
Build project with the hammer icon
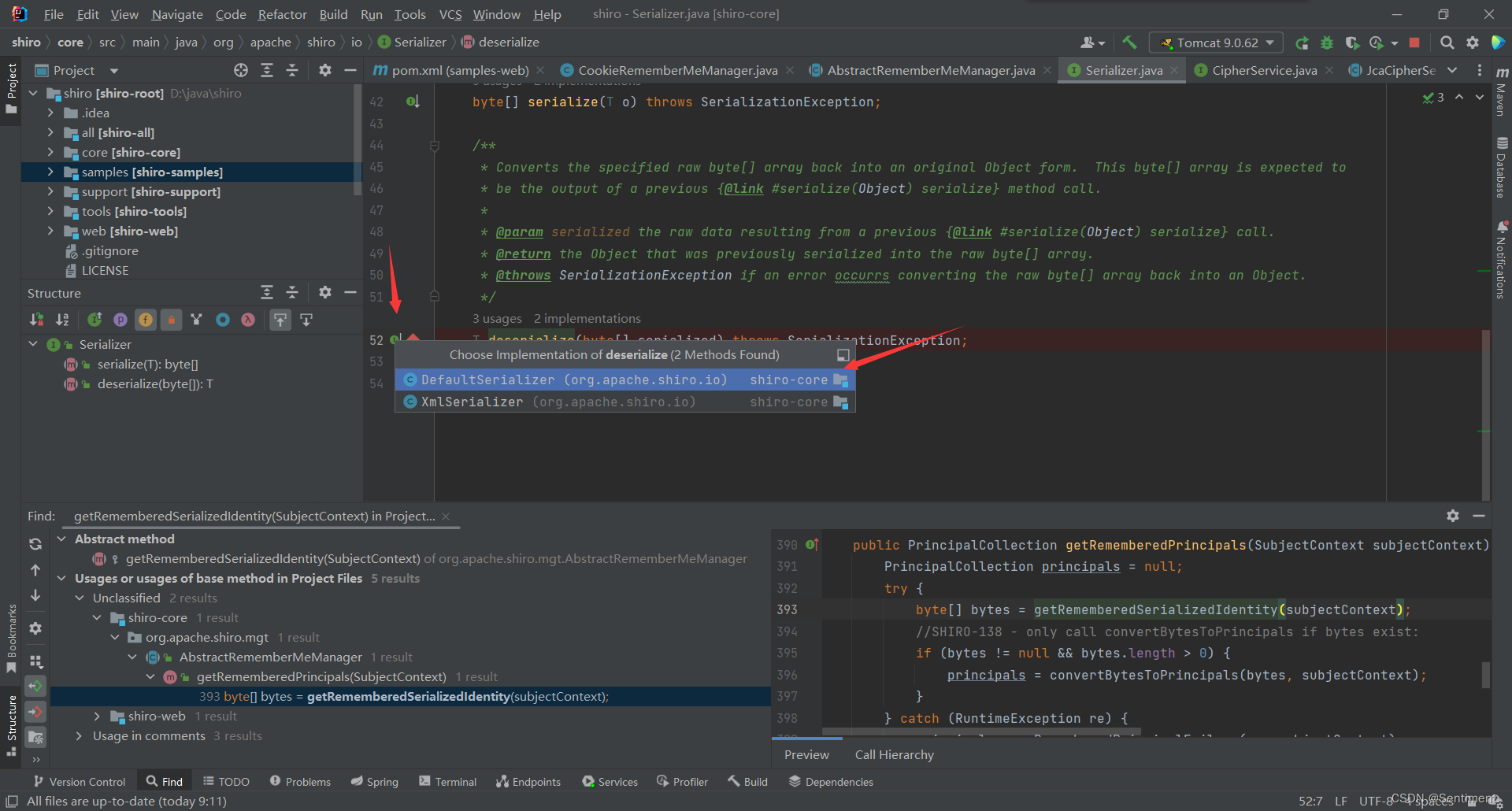(x=1129, y=43)
